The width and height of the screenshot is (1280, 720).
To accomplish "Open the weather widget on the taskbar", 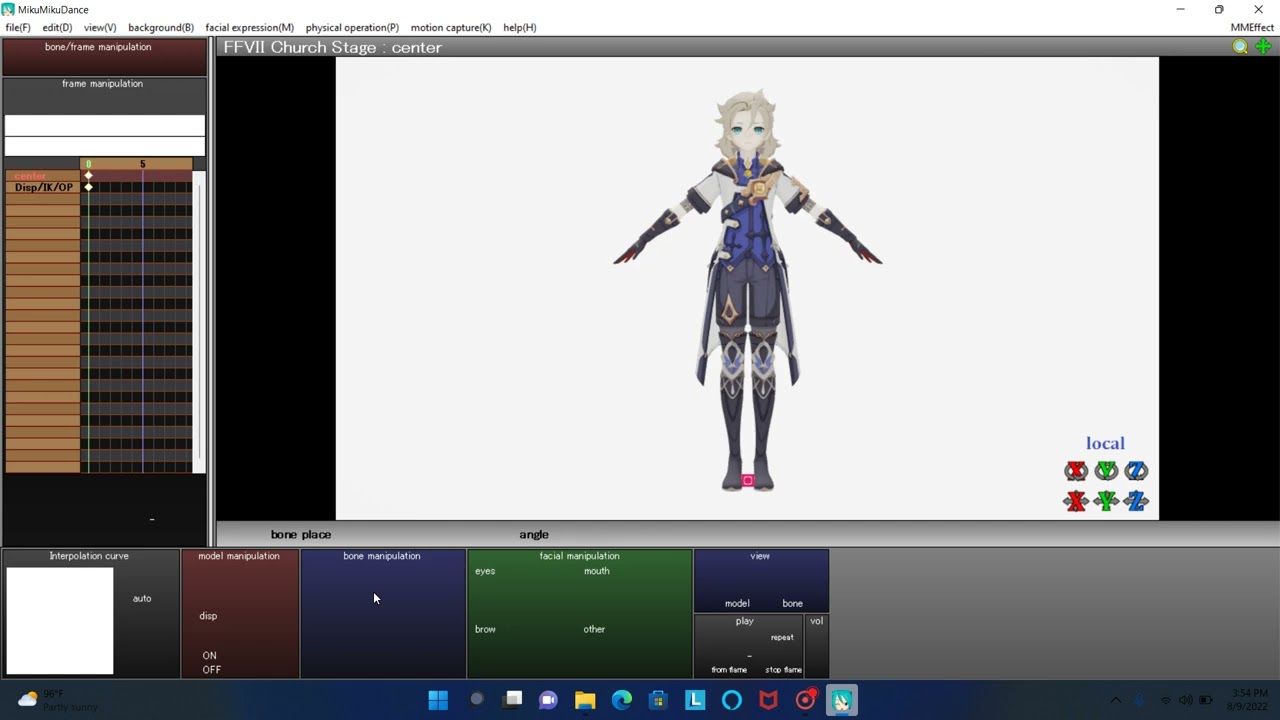I will 58,700.
